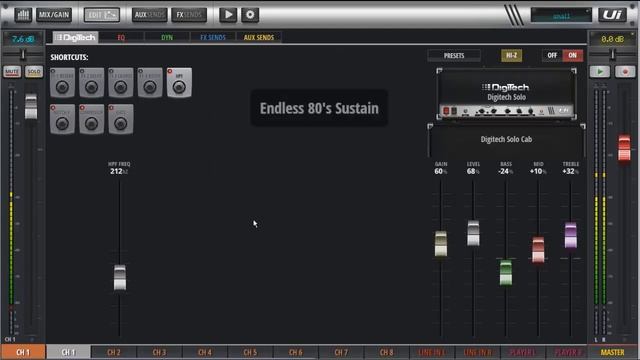Select the highlighted grey CH 1 channel tab
Viewport: 640px width, 360px height.
click(x=68, y=352)
